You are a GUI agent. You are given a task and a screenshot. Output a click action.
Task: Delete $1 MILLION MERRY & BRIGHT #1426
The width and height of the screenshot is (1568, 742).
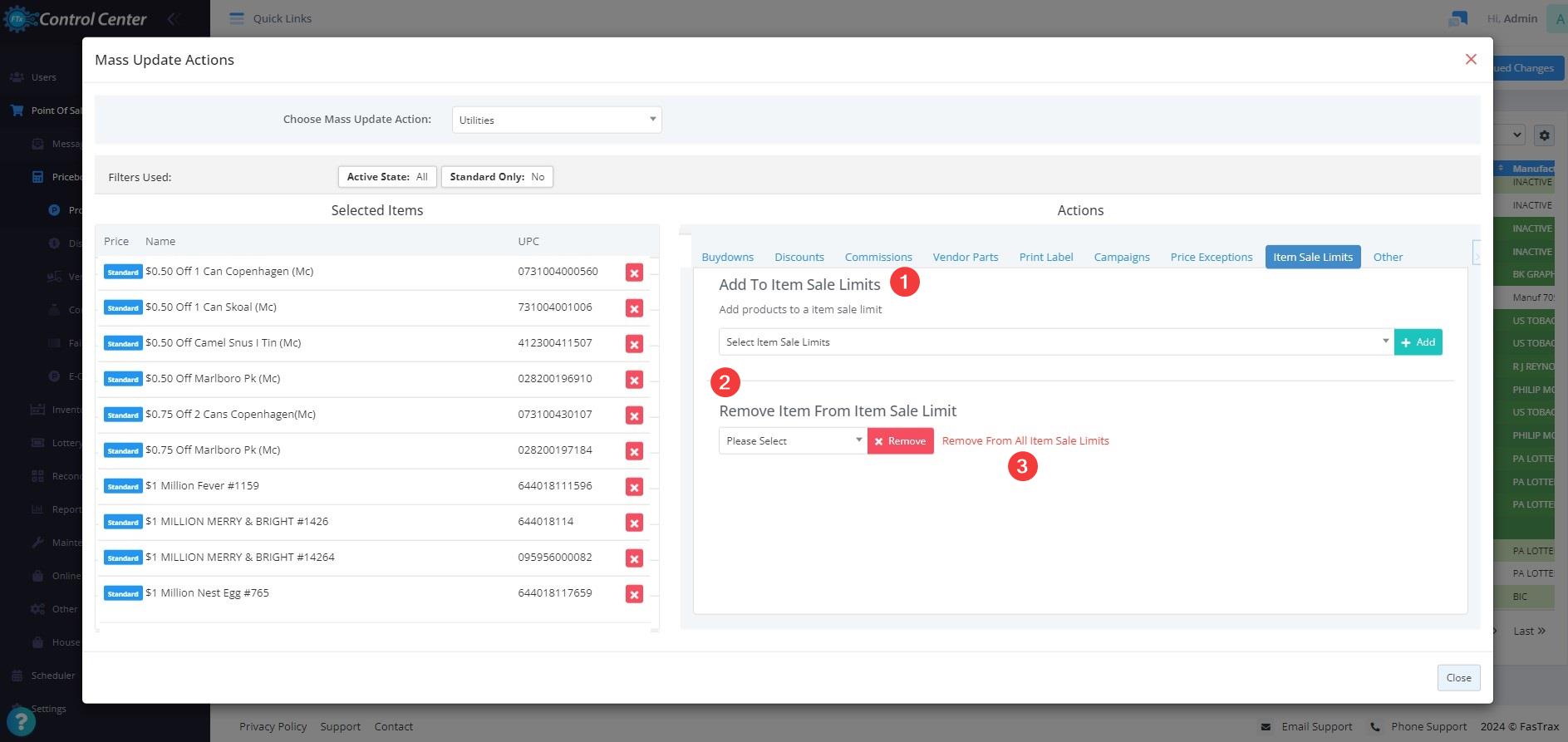click(634, 523)
